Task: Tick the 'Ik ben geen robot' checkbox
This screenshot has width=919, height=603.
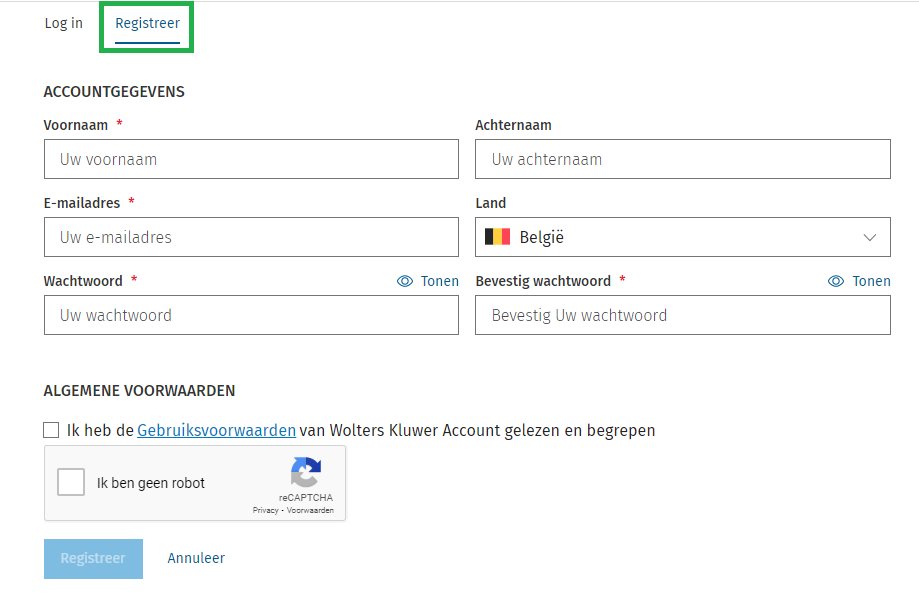Action: click(71, 481)
